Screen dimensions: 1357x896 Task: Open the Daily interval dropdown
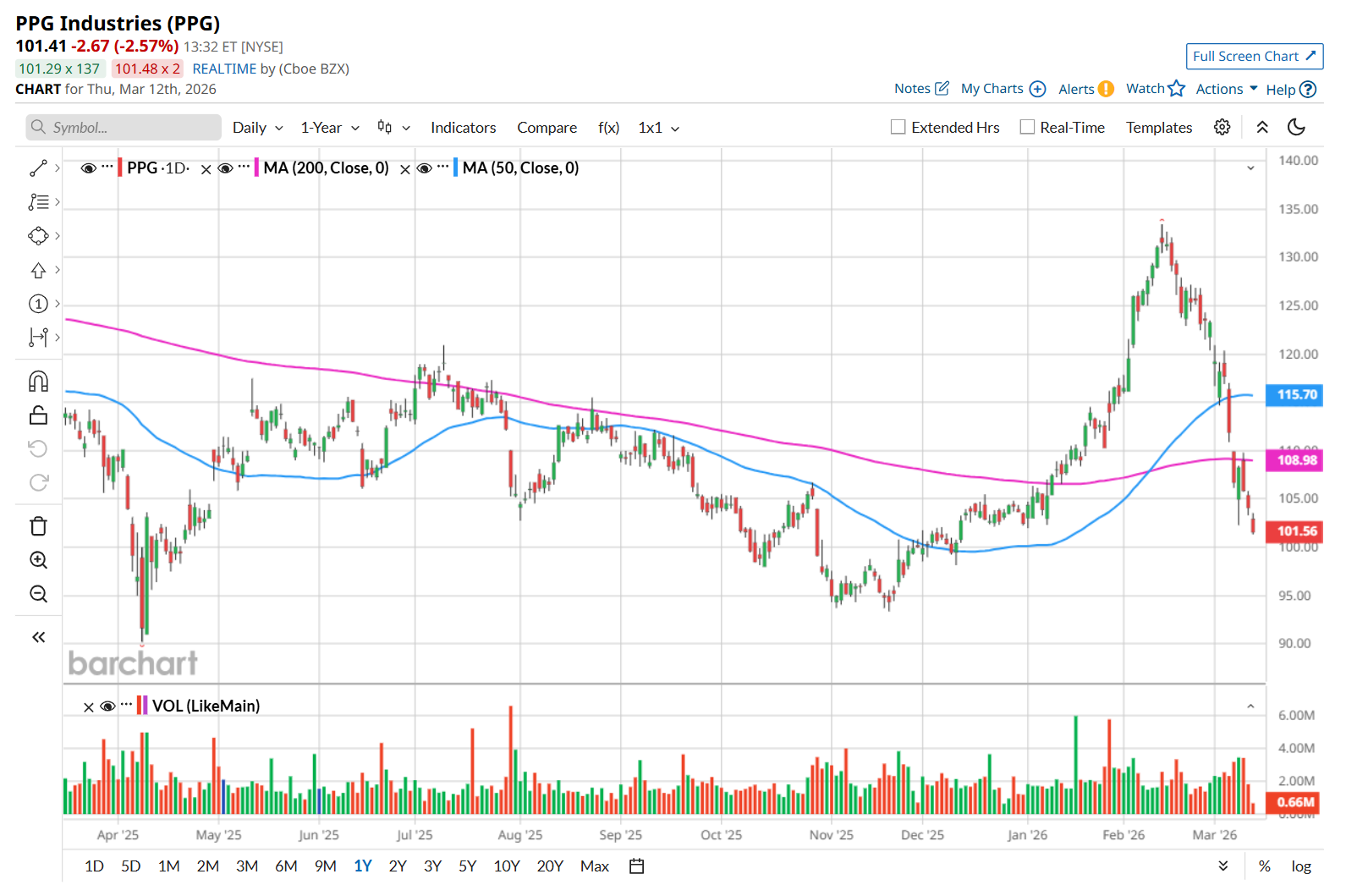(x=257, y=128)
